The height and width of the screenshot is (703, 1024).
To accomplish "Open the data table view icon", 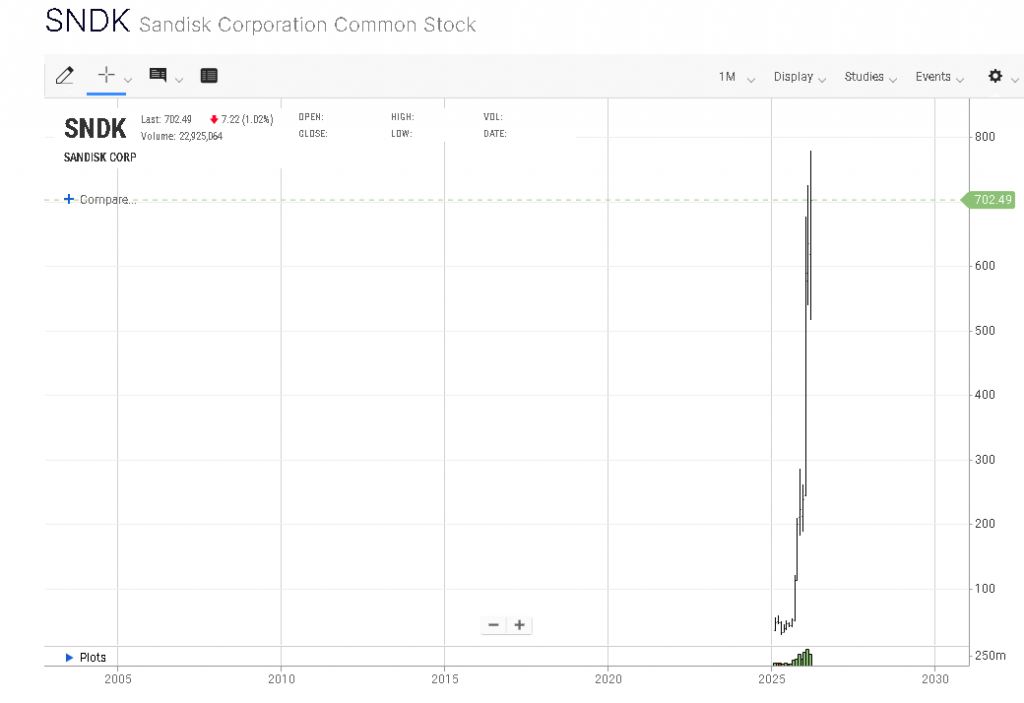I will pos(209,76).
